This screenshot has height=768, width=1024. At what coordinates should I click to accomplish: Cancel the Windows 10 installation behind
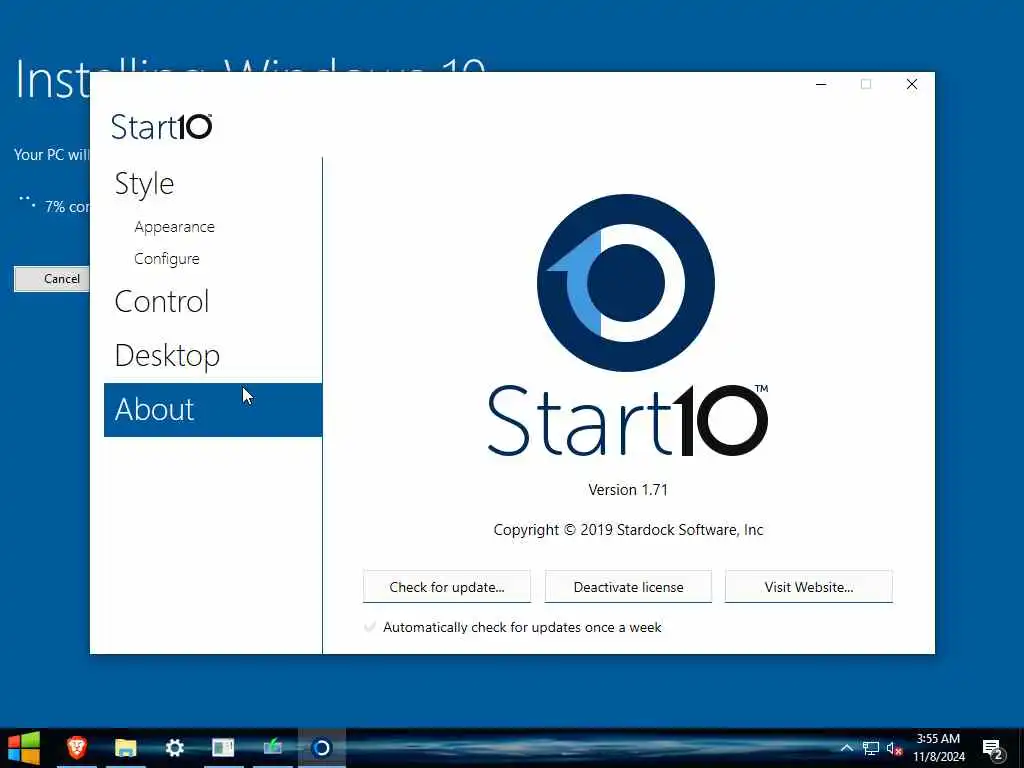pos(52,279)
